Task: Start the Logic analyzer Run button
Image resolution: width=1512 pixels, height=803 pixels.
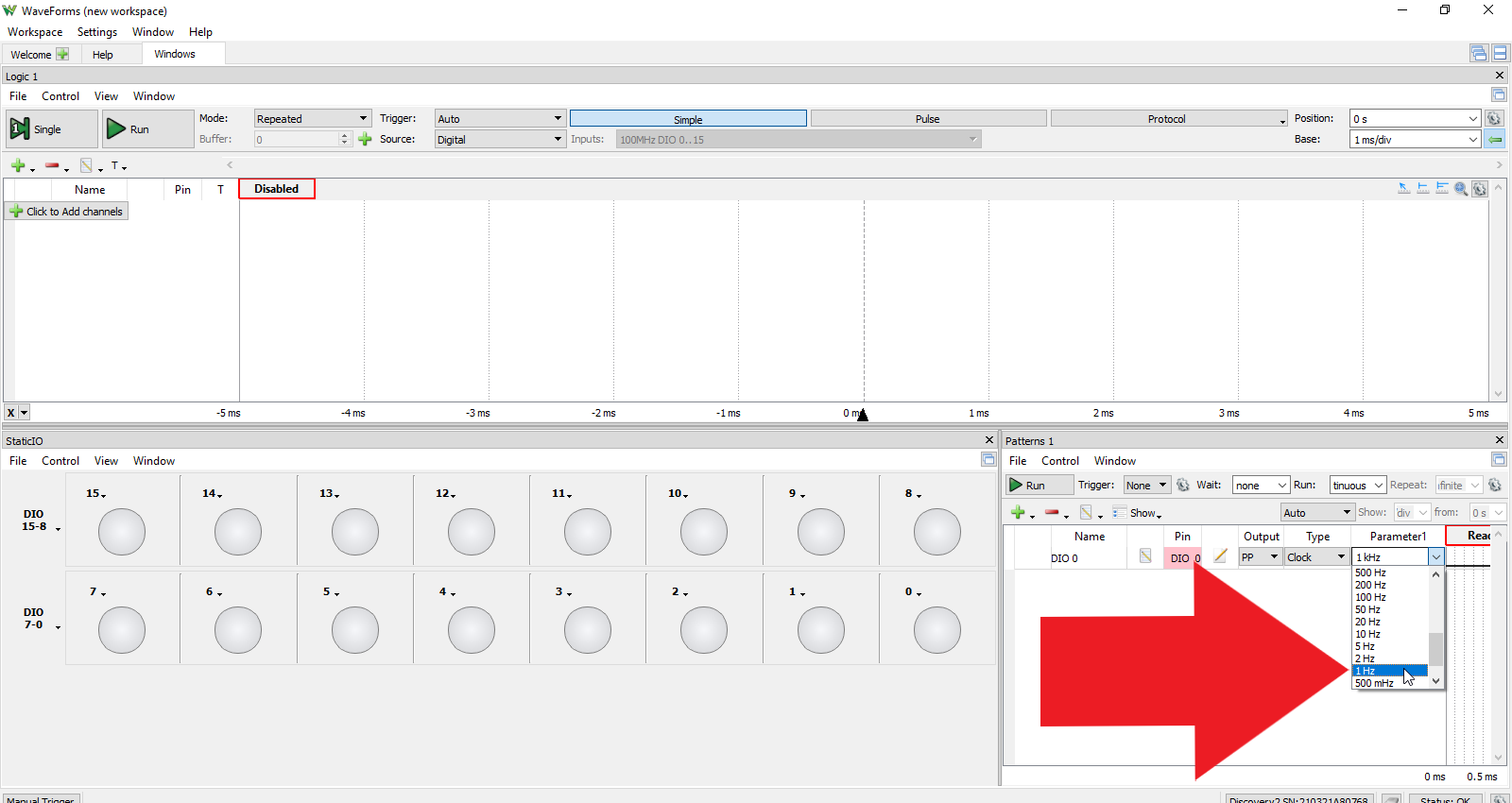Action: (x=147, y=129)
